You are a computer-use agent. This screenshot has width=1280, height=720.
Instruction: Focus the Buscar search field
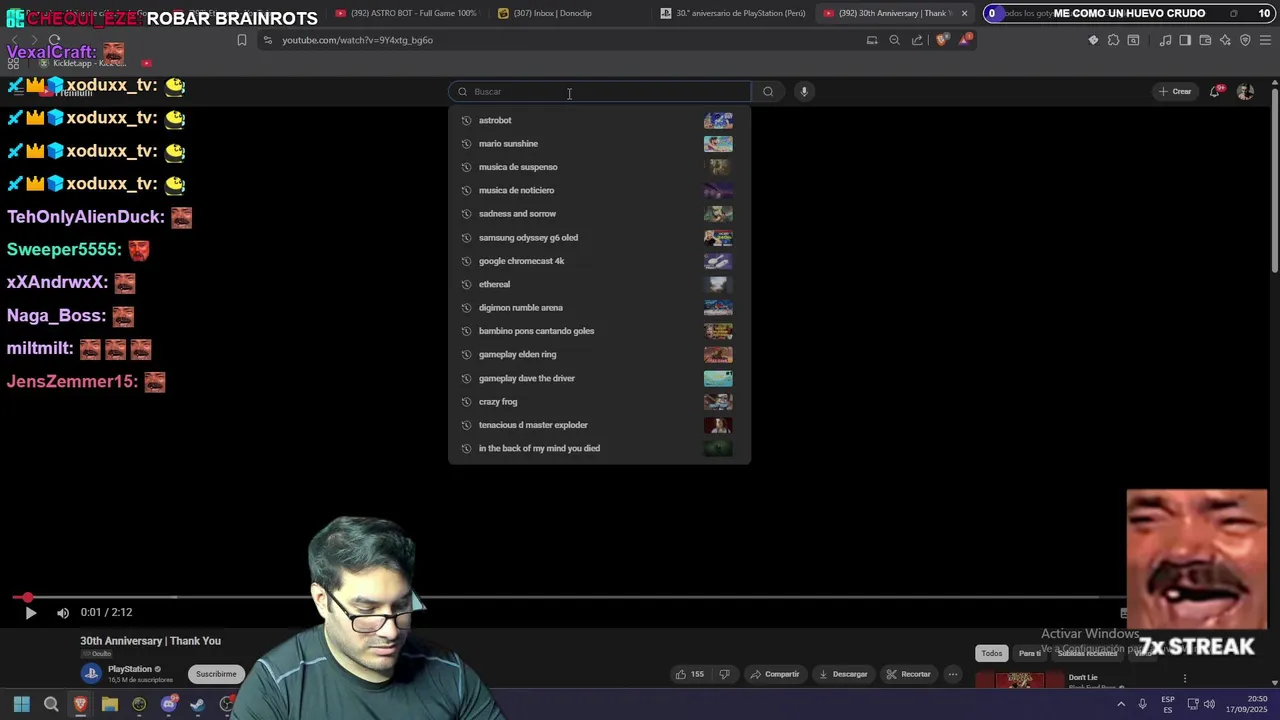point(600,92)
